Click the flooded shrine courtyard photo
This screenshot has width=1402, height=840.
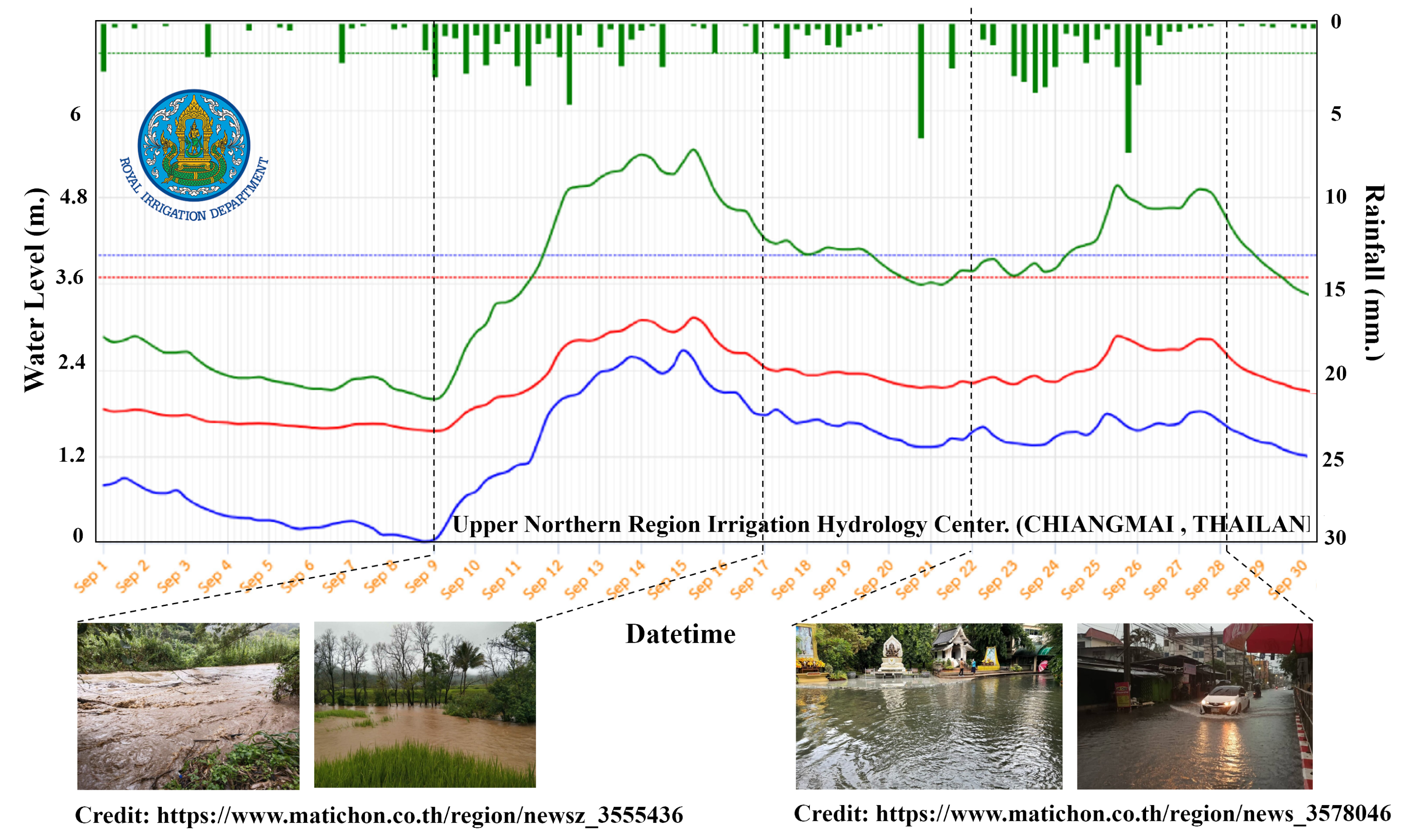(929, 706)
